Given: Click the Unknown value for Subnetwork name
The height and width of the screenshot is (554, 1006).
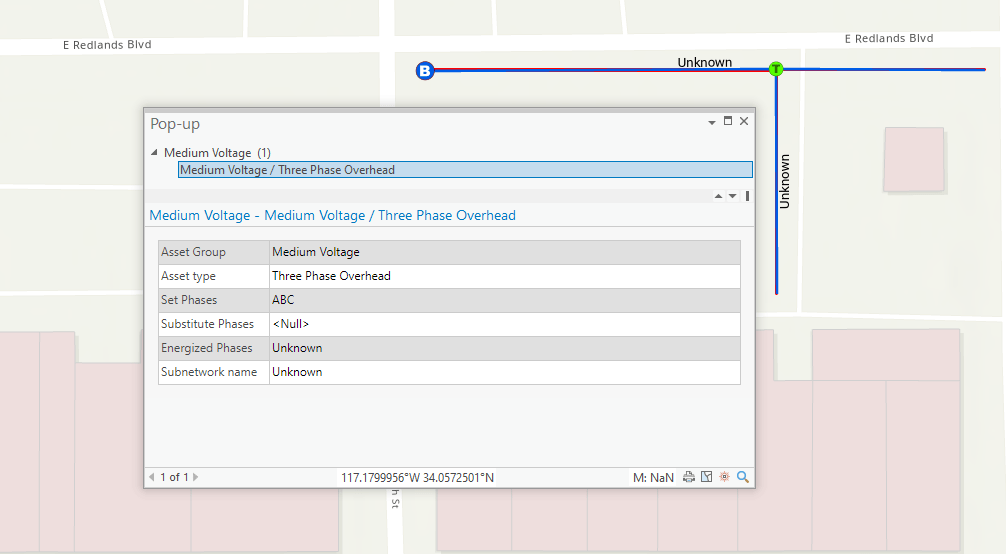Looking at the screenshot, I should click(504, 372).
